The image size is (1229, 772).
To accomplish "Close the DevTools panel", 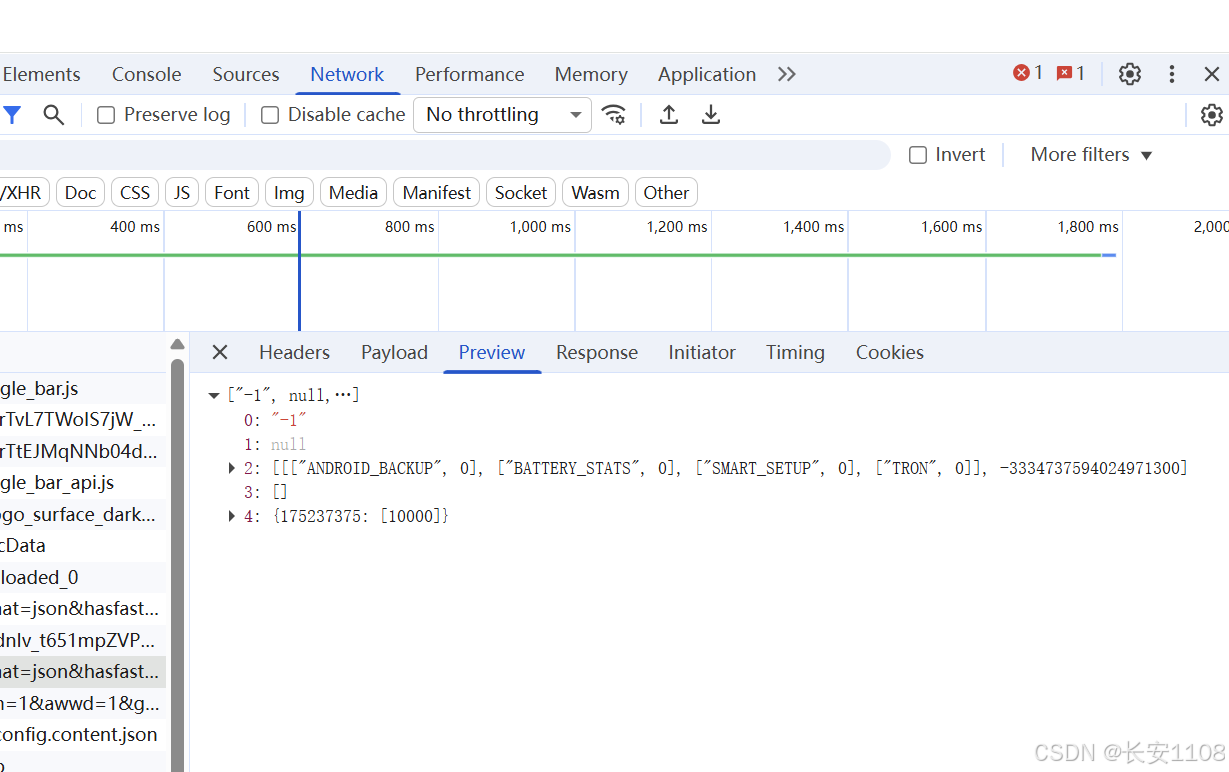I will (x=1212, y=74).
